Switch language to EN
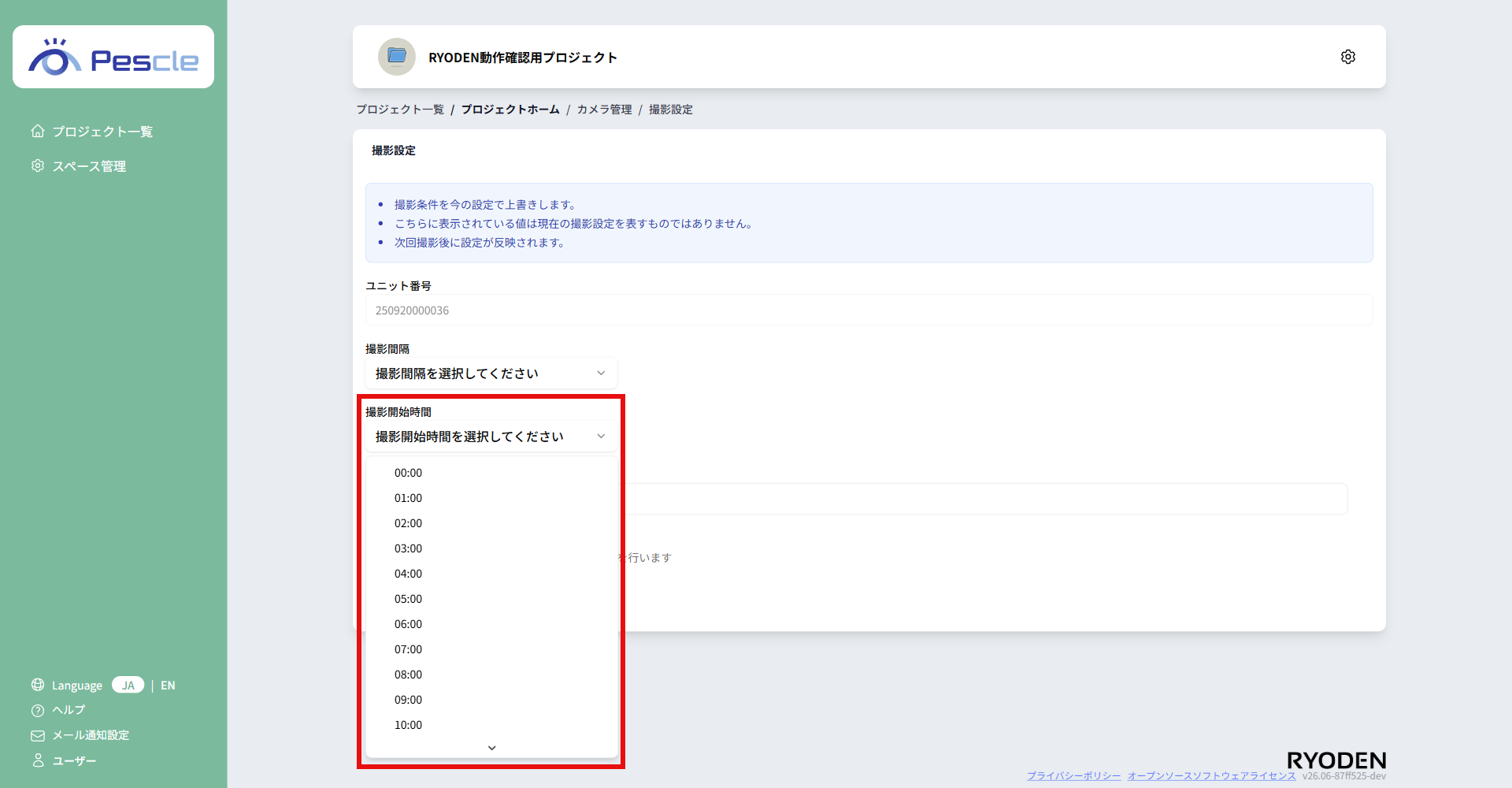 click(168, 686)
